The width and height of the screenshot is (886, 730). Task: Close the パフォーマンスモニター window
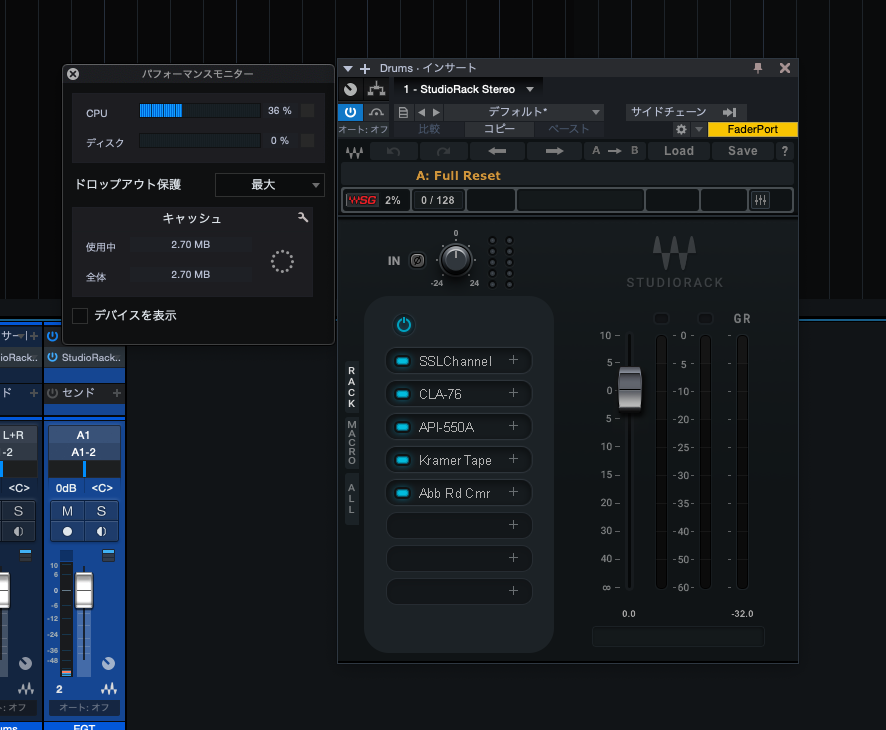73,74
